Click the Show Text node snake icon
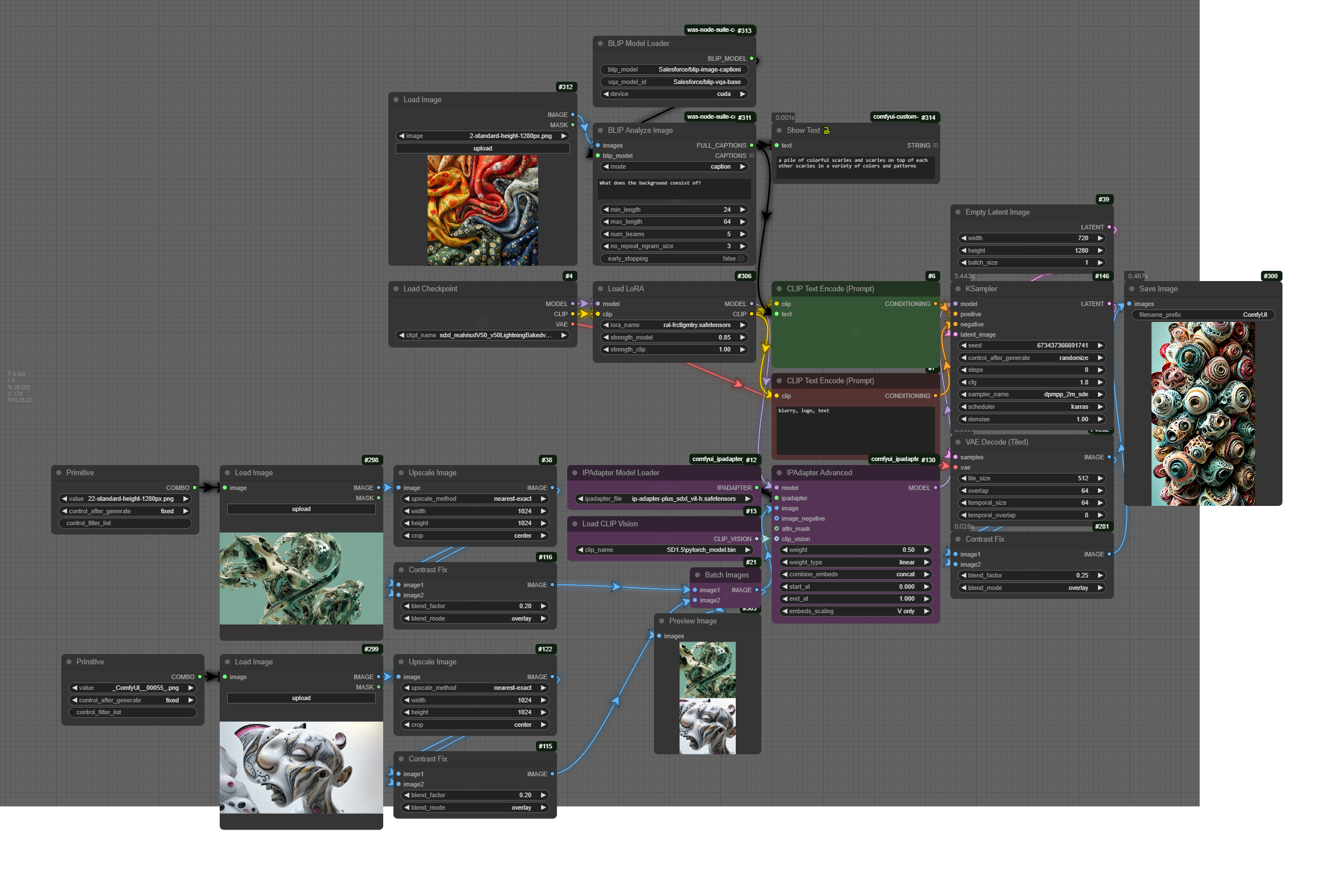The height and width of the screenshot is (896, 1333). coord(826,130)
